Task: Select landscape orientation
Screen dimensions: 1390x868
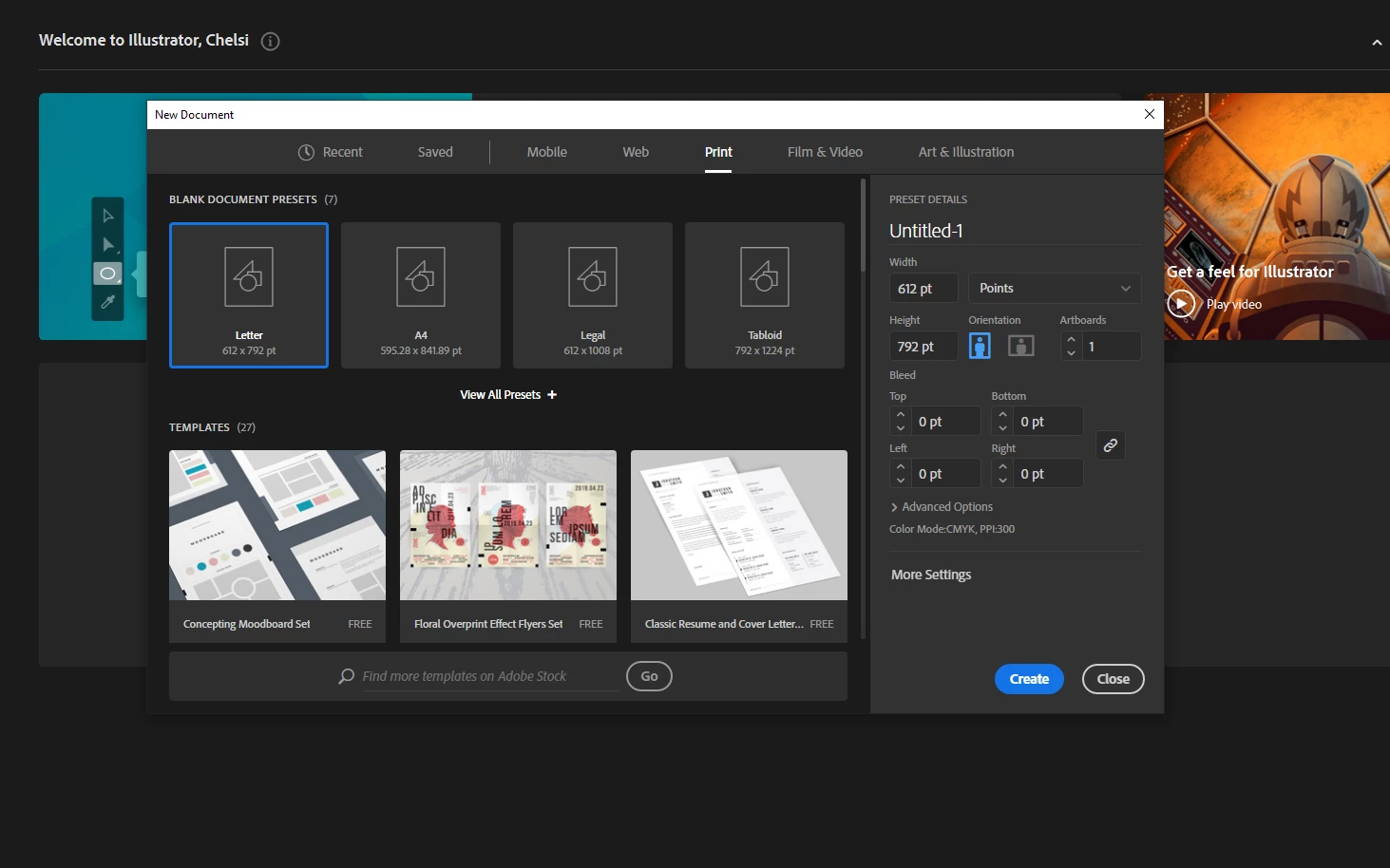Action: 1021,346
